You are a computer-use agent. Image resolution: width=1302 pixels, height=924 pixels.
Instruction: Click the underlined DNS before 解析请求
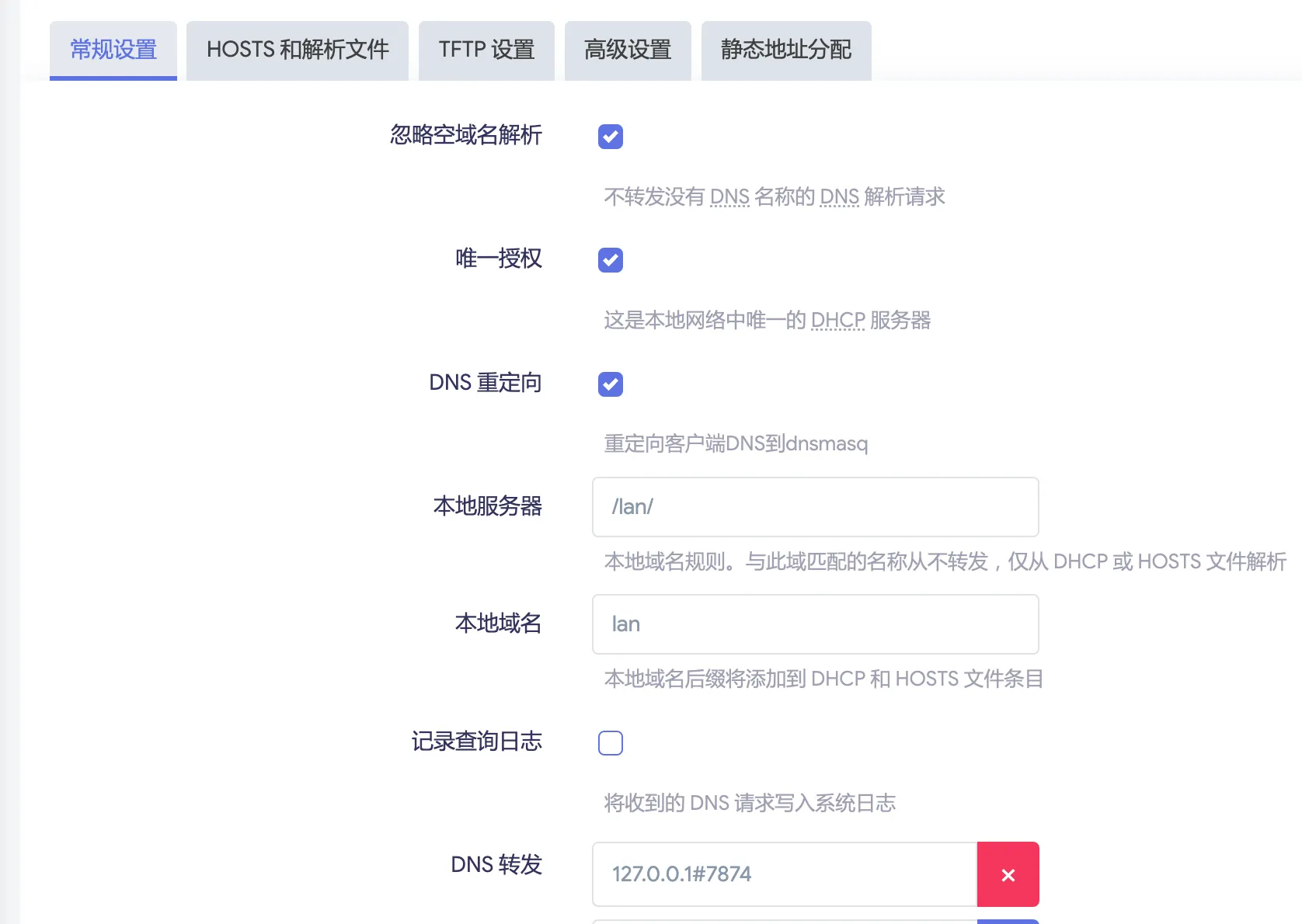pyautogui.click(x=839, y=197)
